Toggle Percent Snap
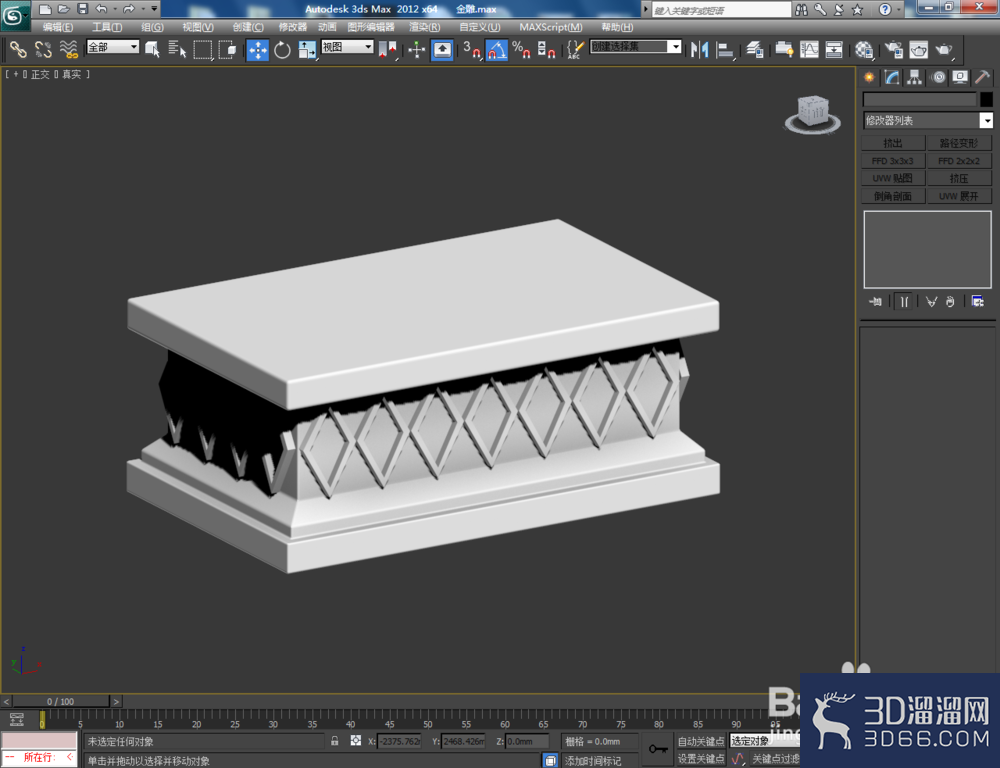Viewport: 1000px width, 768px height. click(x=522, y=49)
